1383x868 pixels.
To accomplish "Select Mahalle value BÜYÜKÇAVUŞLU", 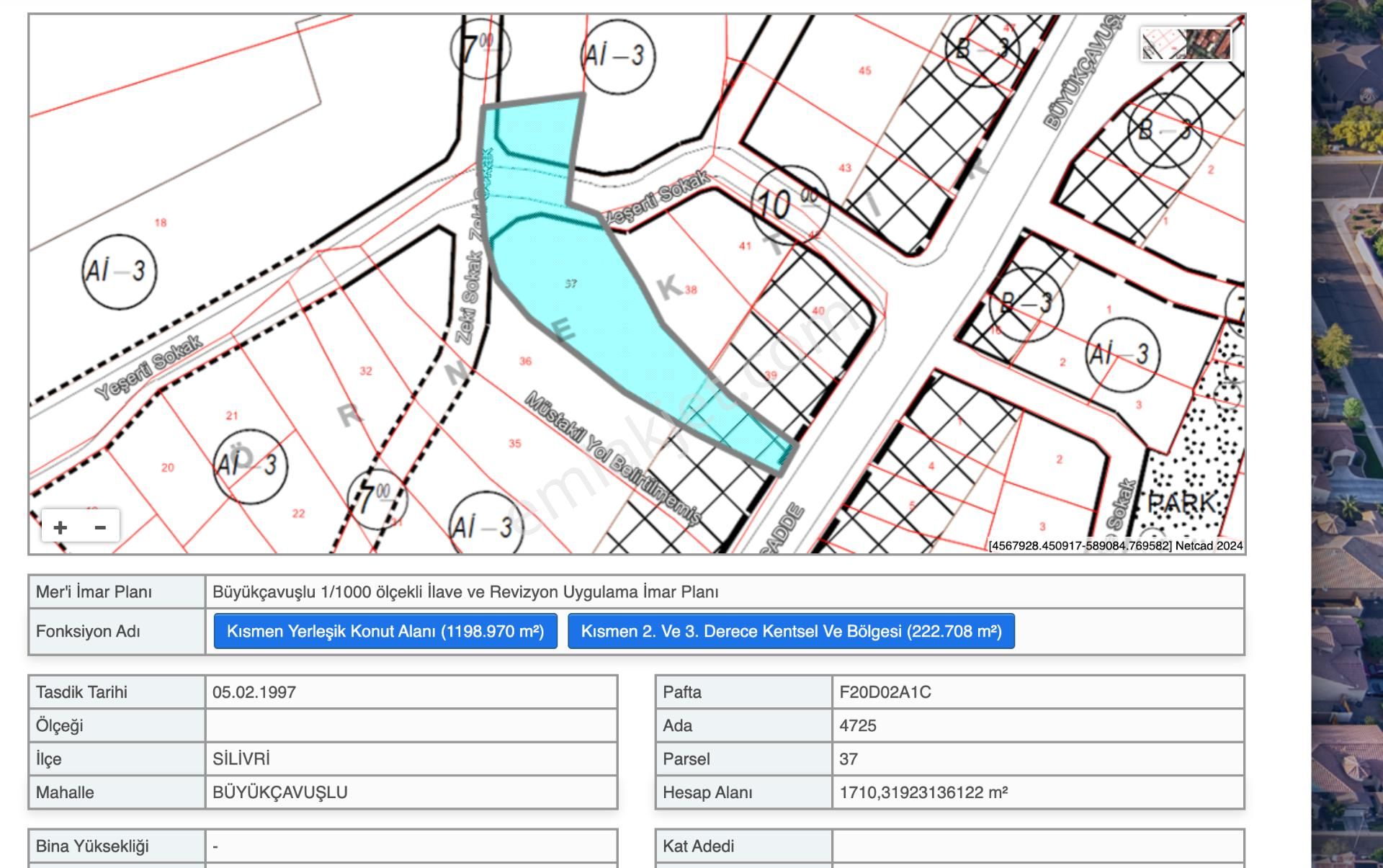I will (280, 792).
